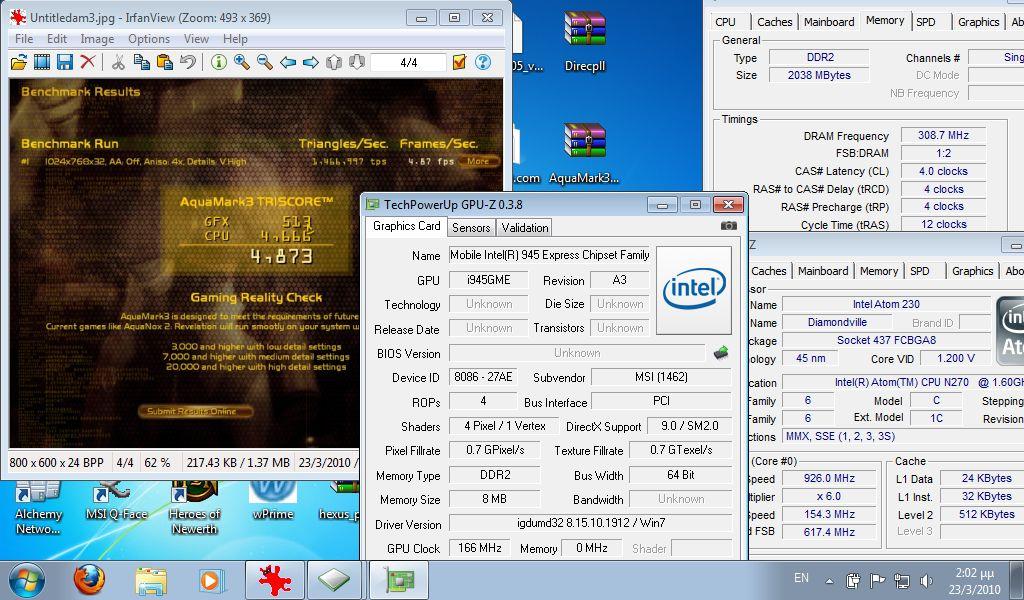This screenshot has height=600, width=1024.
Task: Switch to IrfanView taskbar button
Action: (274, 580)
